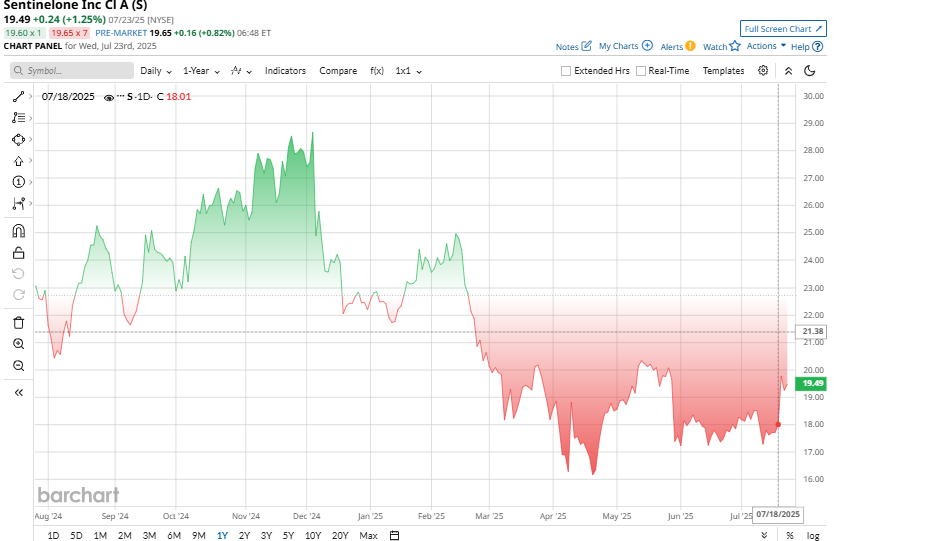Screen dimensions: 928x541
Task: Toggle the S series visibility eye icon
Action: point(108,98)
